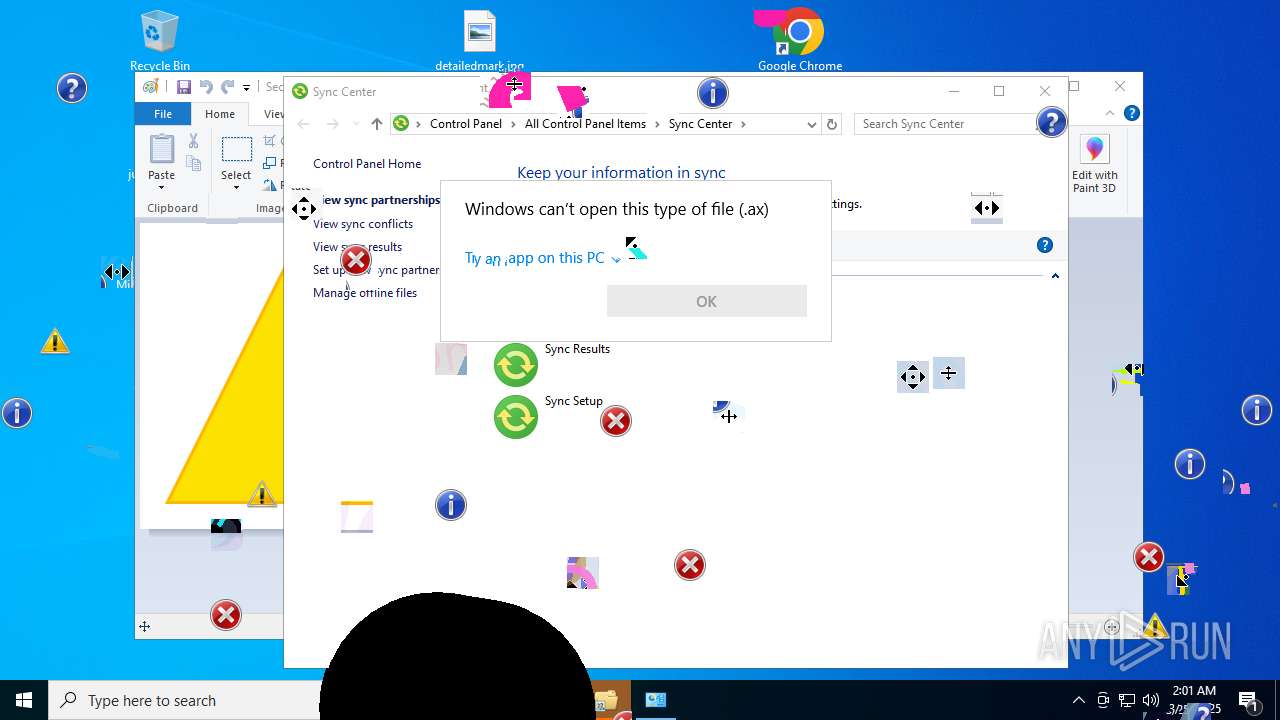Select the Sync Results item
Screen dimensions: 1280x720
pos(552,364)
